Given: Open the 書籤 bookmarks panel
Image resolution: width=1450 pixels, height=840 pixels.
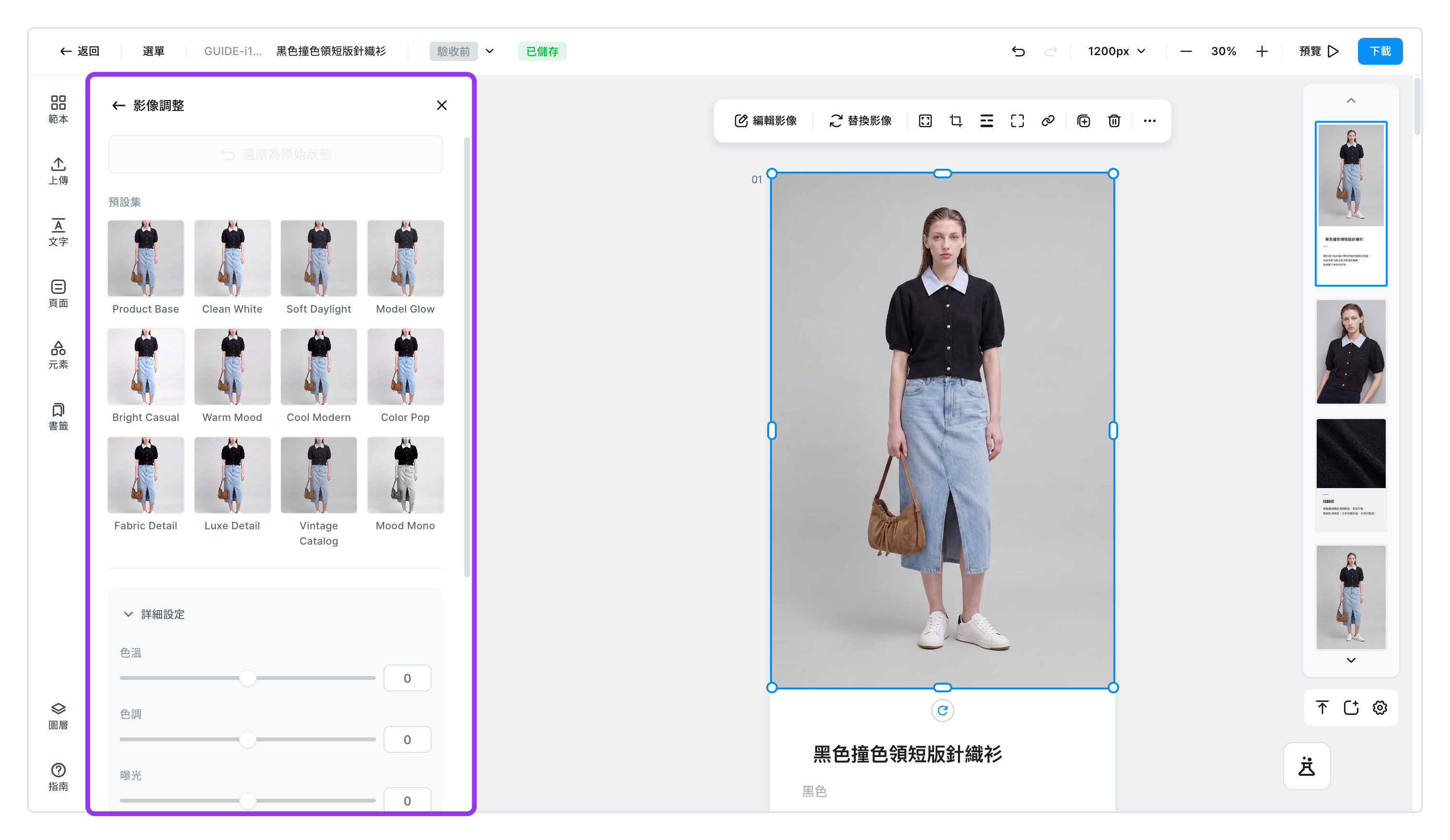Looking at the screenshot, I should [58, 417].
